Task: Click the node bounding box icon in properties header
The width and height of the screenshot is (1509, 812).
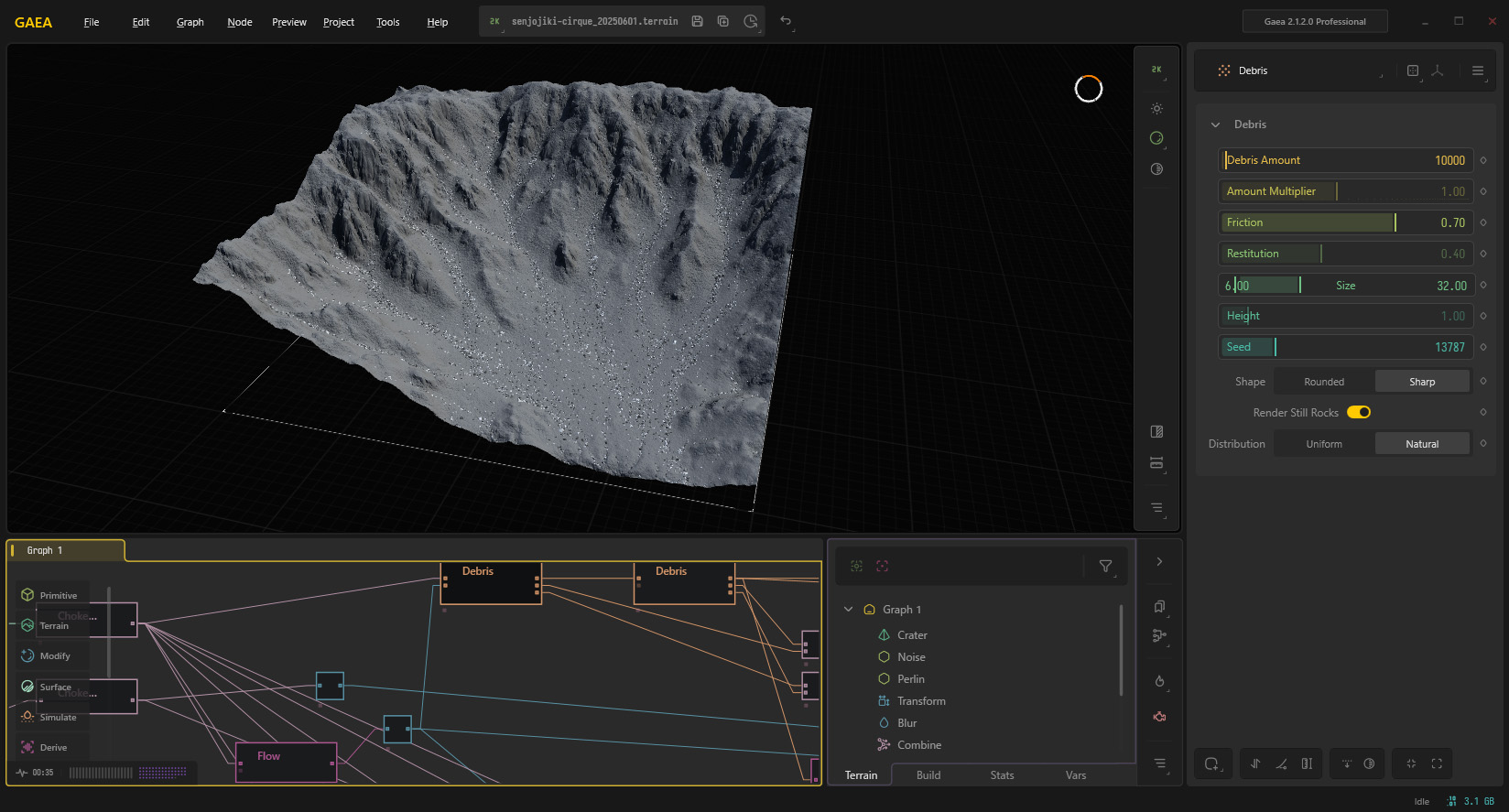Action: 1413,70
